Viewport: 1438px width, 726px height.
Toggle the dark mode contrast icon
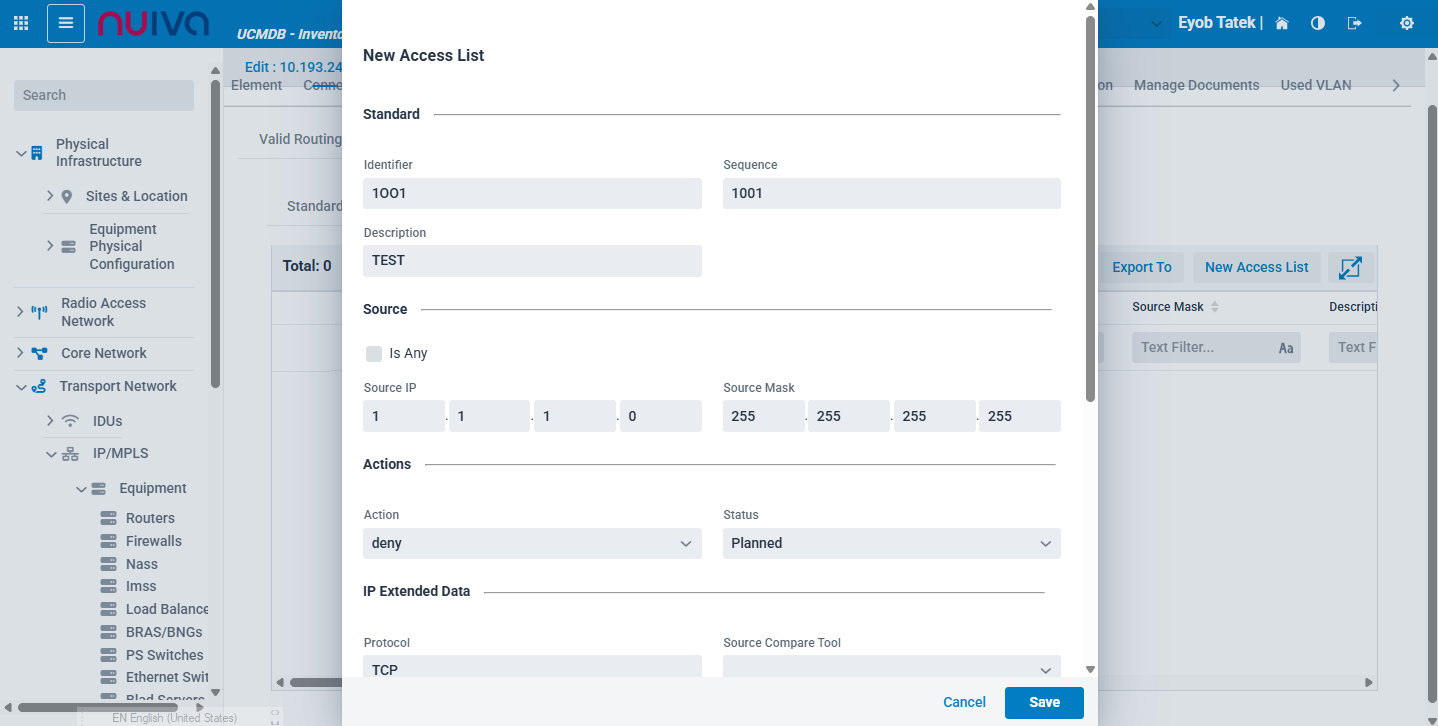[x=1318, y=23]
